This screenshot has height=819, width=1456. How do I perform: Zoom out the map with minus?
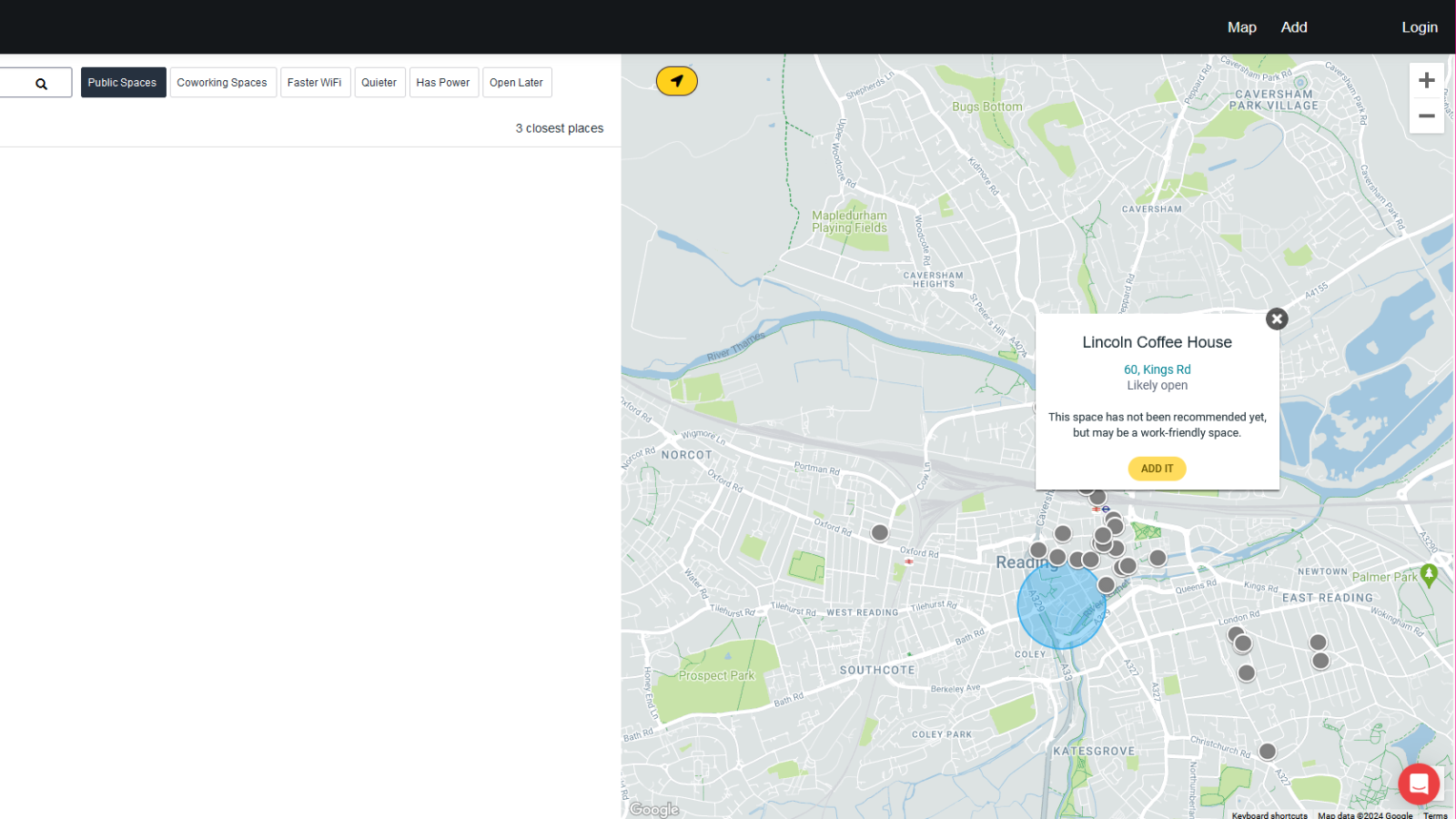click(x=1427, y=116)
